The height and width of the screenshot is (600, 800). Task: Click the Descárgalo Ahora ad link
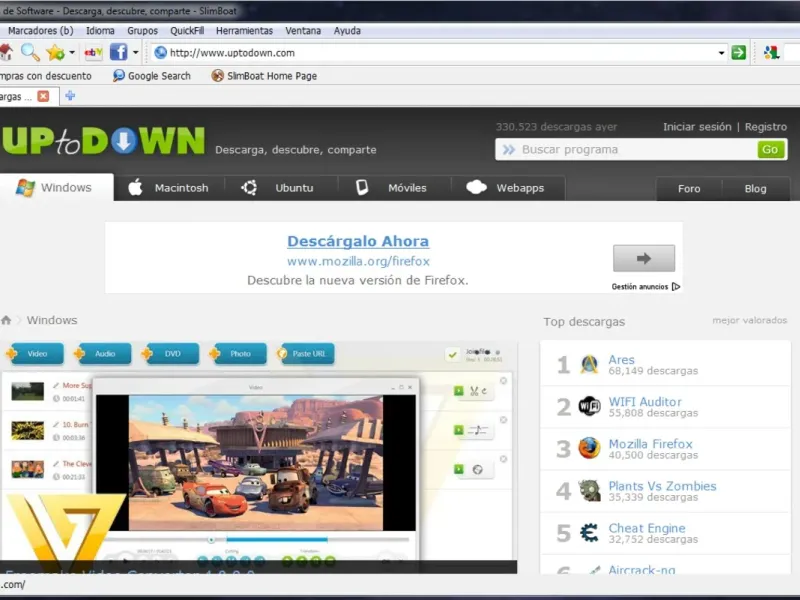tap(358, 241)
